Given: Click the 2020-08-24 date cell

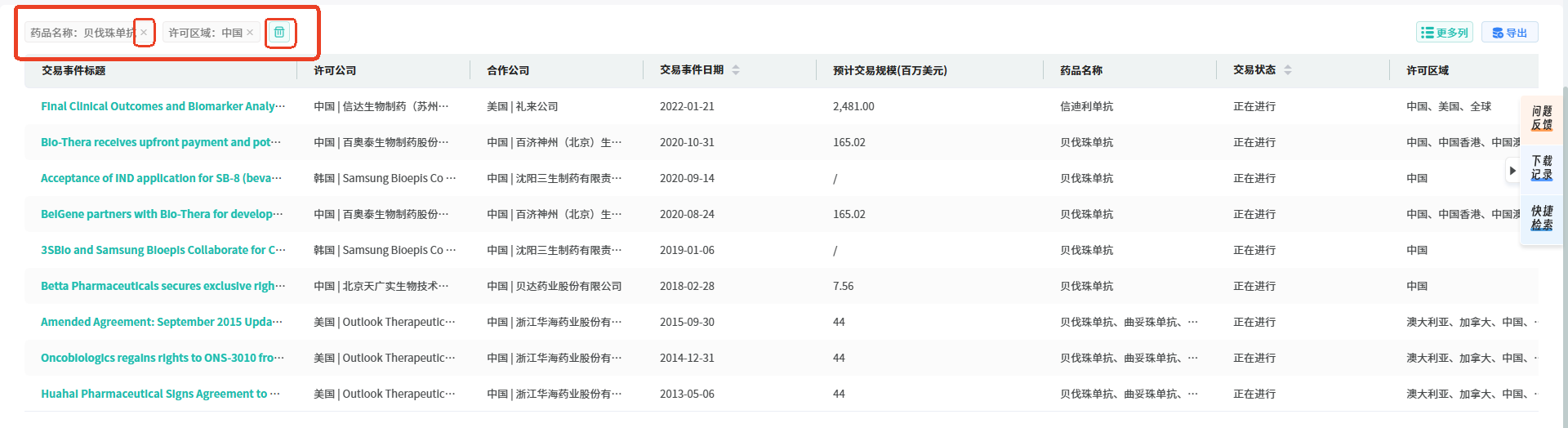Looking at the screenshot, I should pos(687,214).
